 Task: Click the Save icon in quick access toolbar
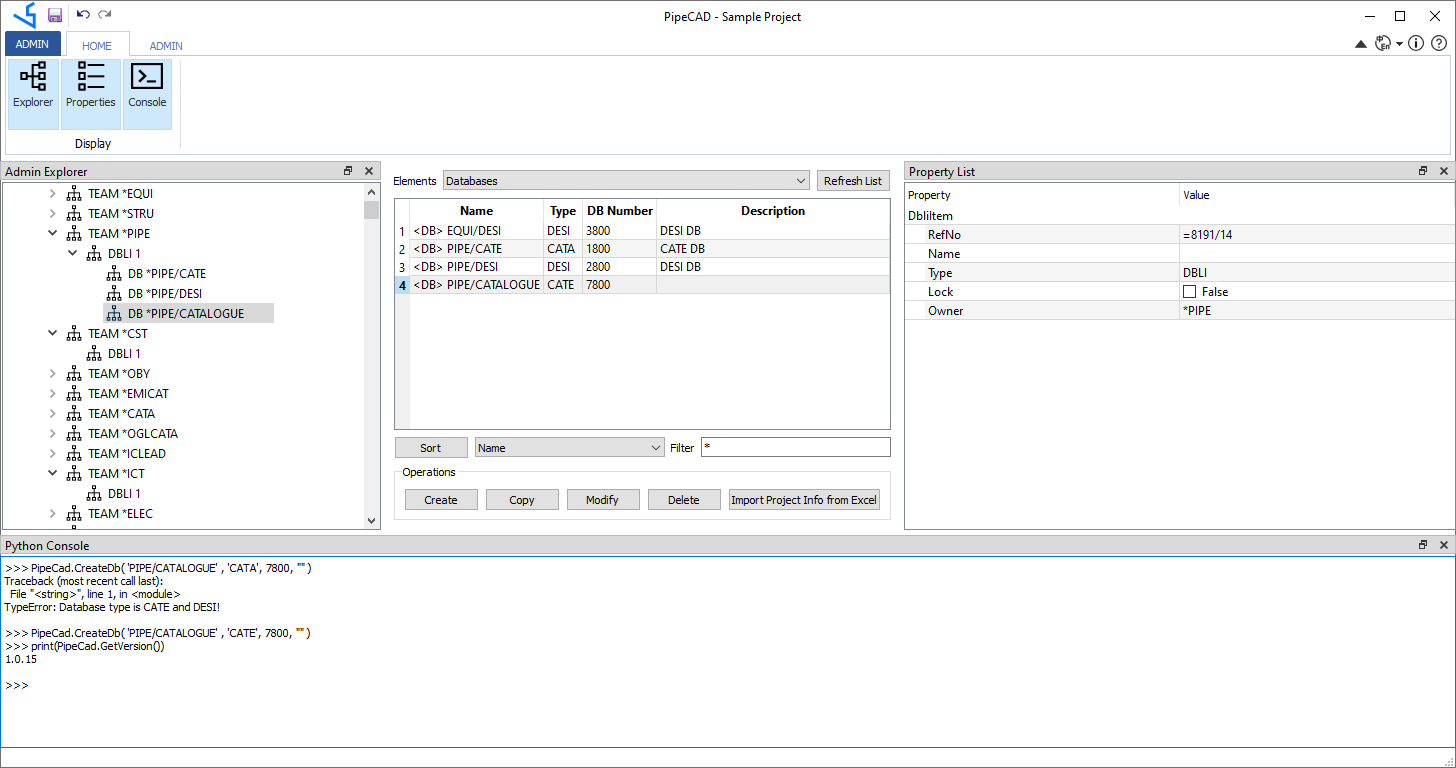tap(53, 15)
